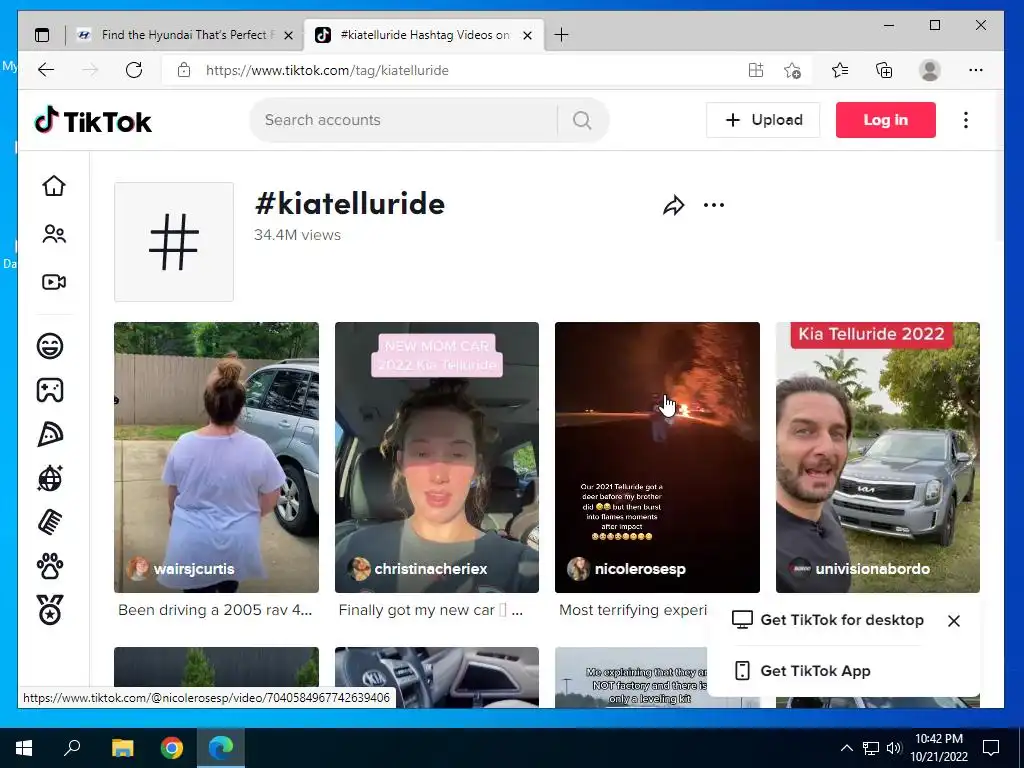Click the browser Back arrow
This screenshot has width=1024, height=768.
(x=46, y=70)
